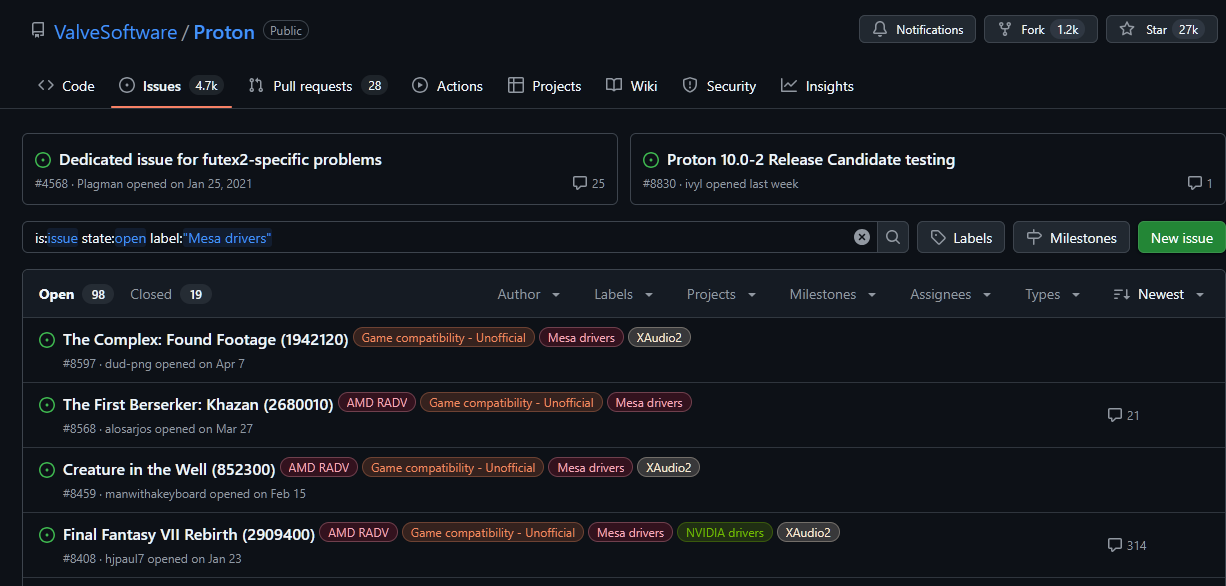Viewport: 1226px width, 586px height.
Task: Click the magnifier search button
Action: click(893, 237)
